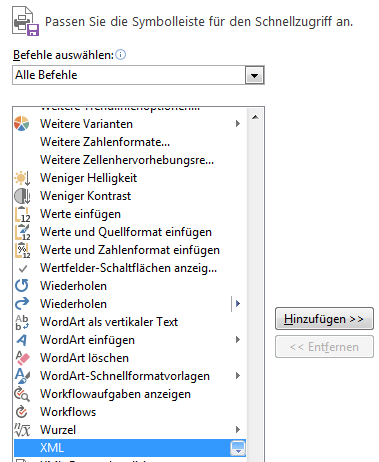Click the curved right-arrow Wiederholen icon

[x=22, y=304]
